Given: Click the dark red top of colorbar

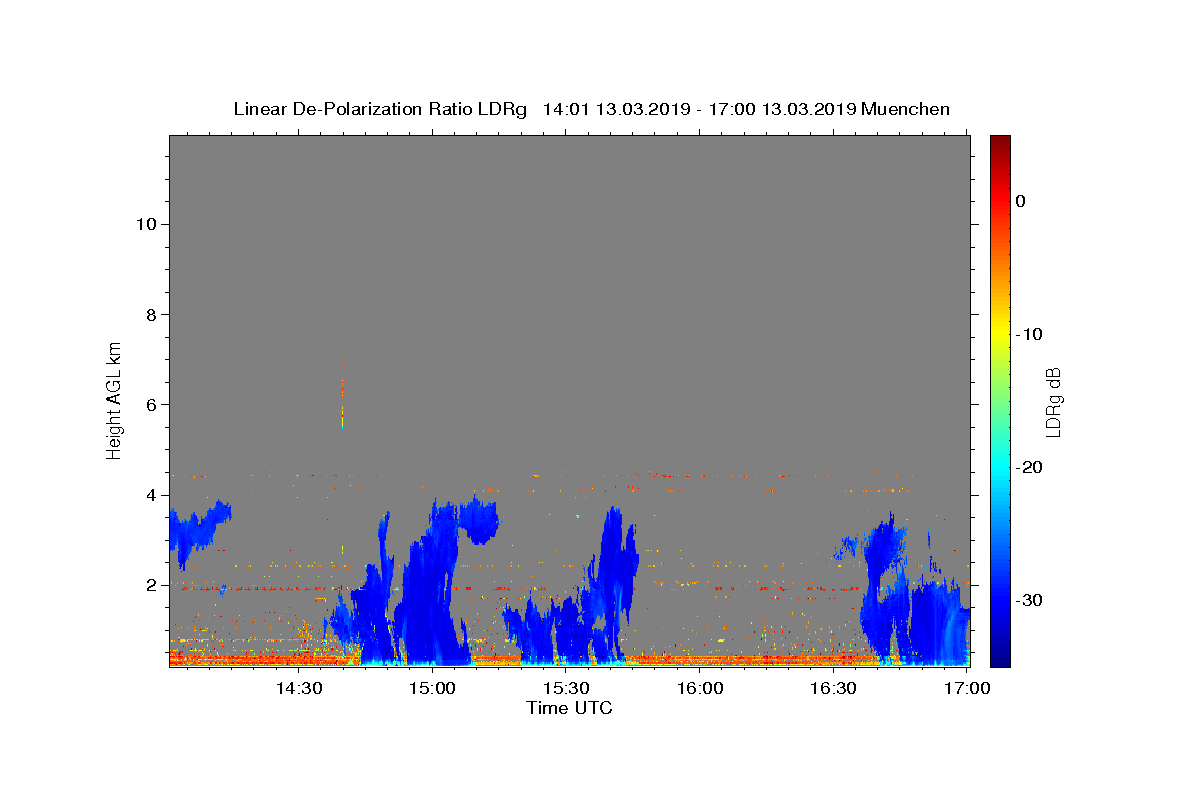Looking at the screenshot, I should [1000, 143].
